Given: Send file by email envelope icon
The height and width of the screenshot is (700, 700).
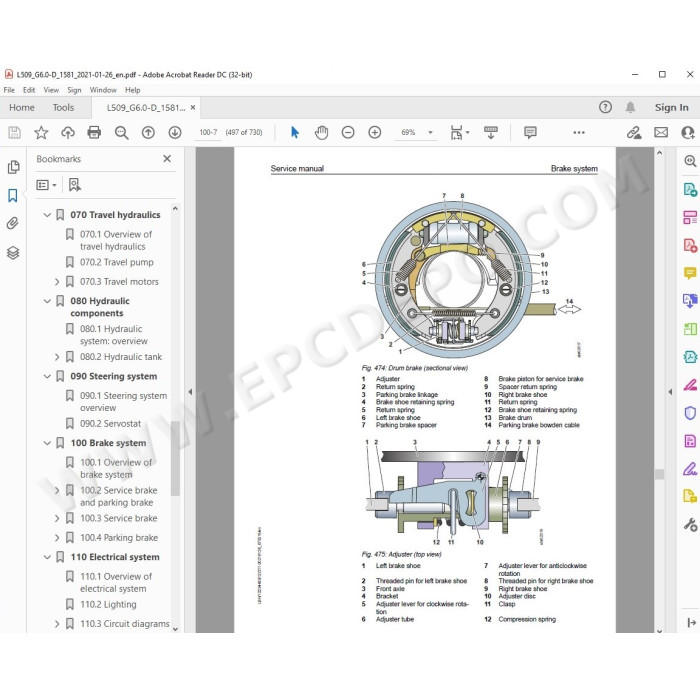Looking at the screenshot, I should click(x=661, y=133).
